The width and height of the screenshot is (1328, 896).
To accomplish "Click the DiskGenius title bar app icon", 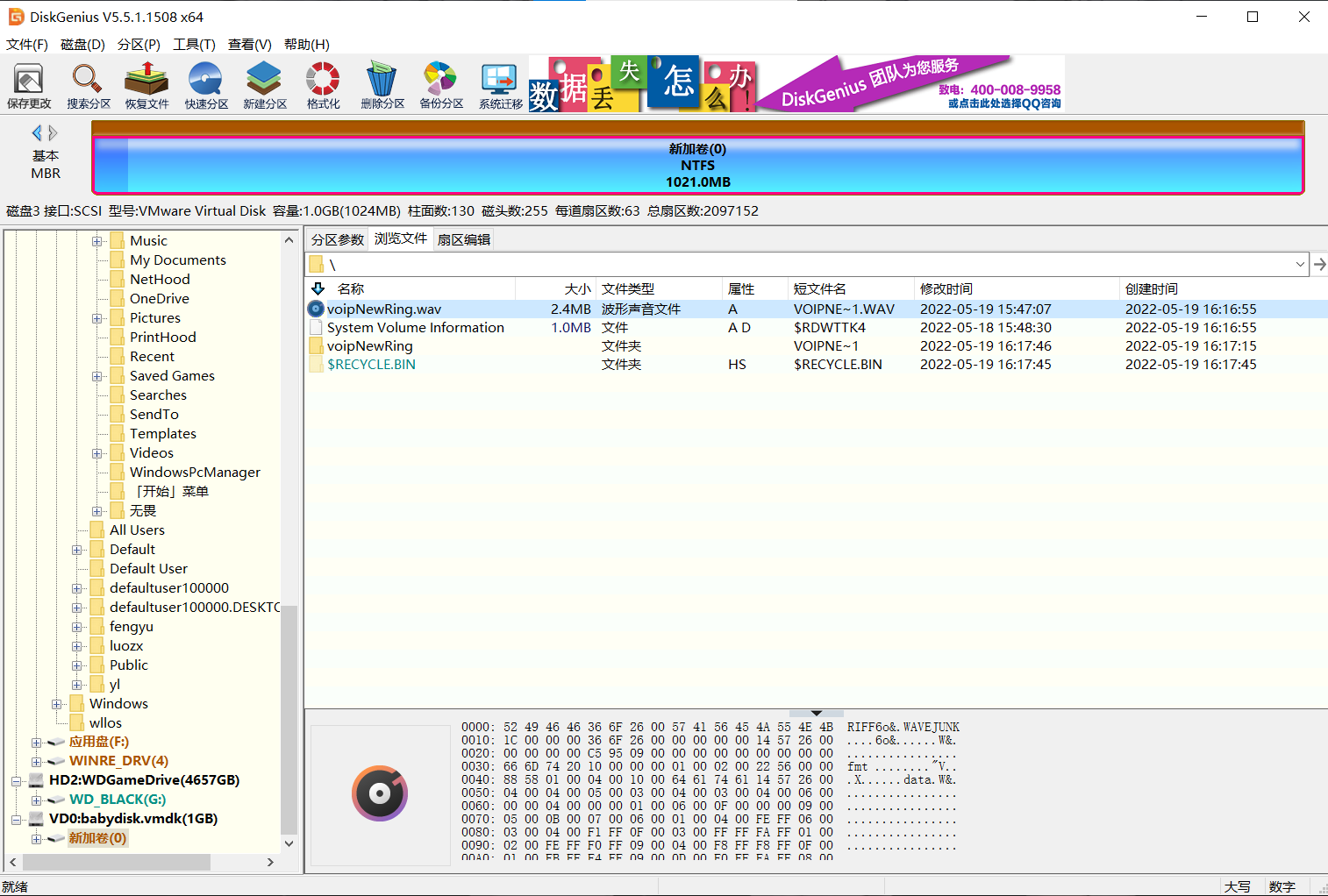I will (16, 17).
